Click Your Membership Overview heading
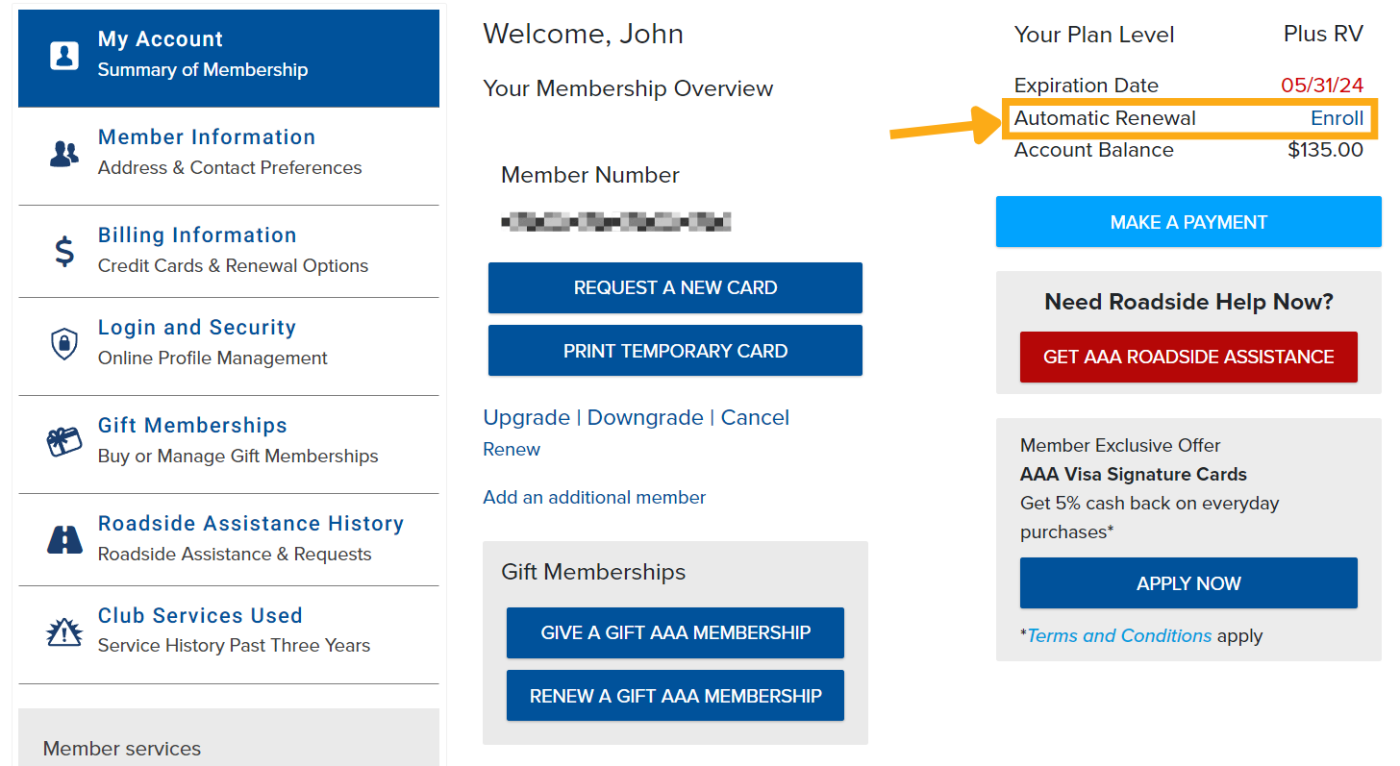 tap(628, 88)
